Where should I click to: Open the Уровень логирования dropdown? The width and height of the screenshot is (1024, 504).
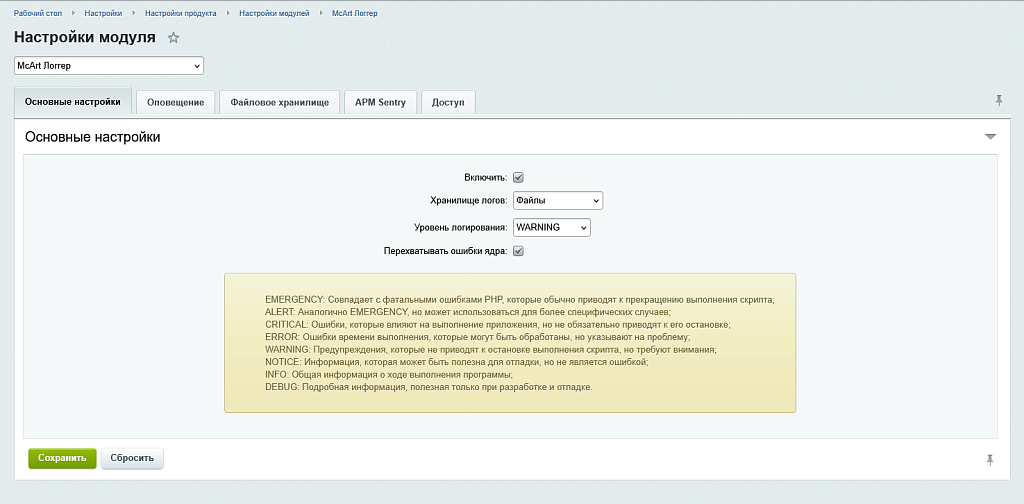(551, 227)
